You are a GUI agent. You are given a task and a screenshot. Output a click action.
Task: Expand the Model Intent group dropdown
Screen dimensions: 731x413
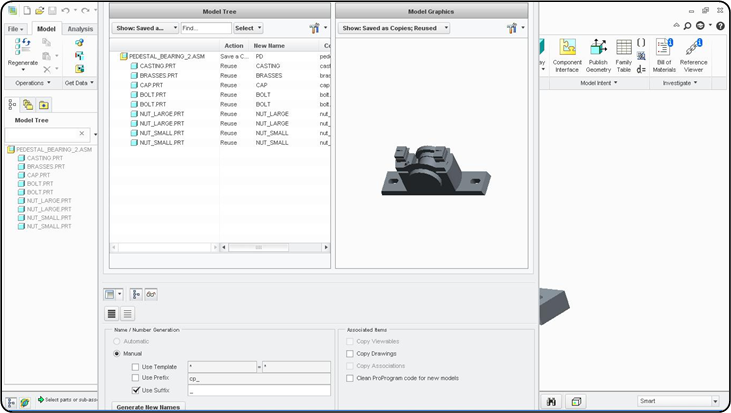[599, 83]
